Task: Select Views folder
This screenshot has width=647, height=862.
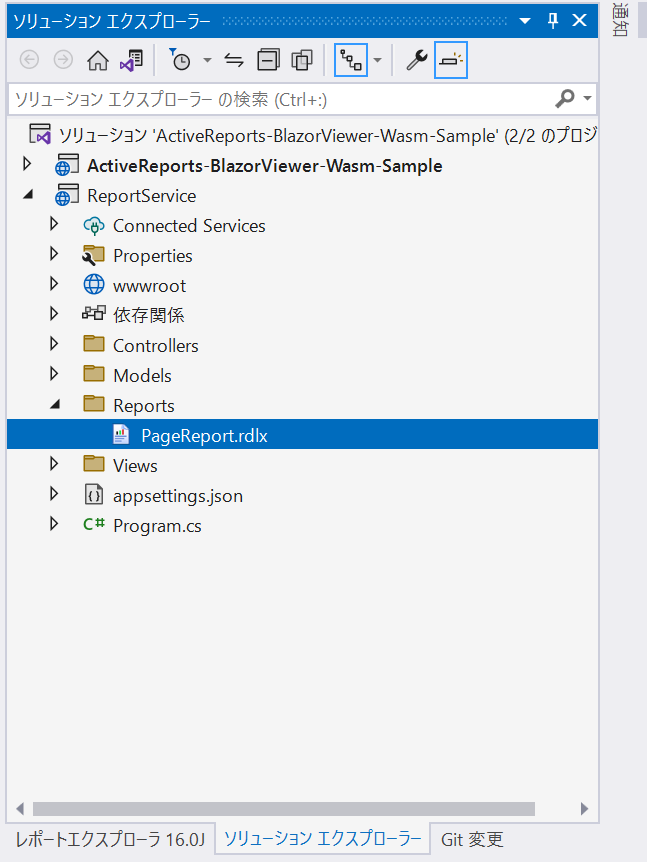Action: 135,466
